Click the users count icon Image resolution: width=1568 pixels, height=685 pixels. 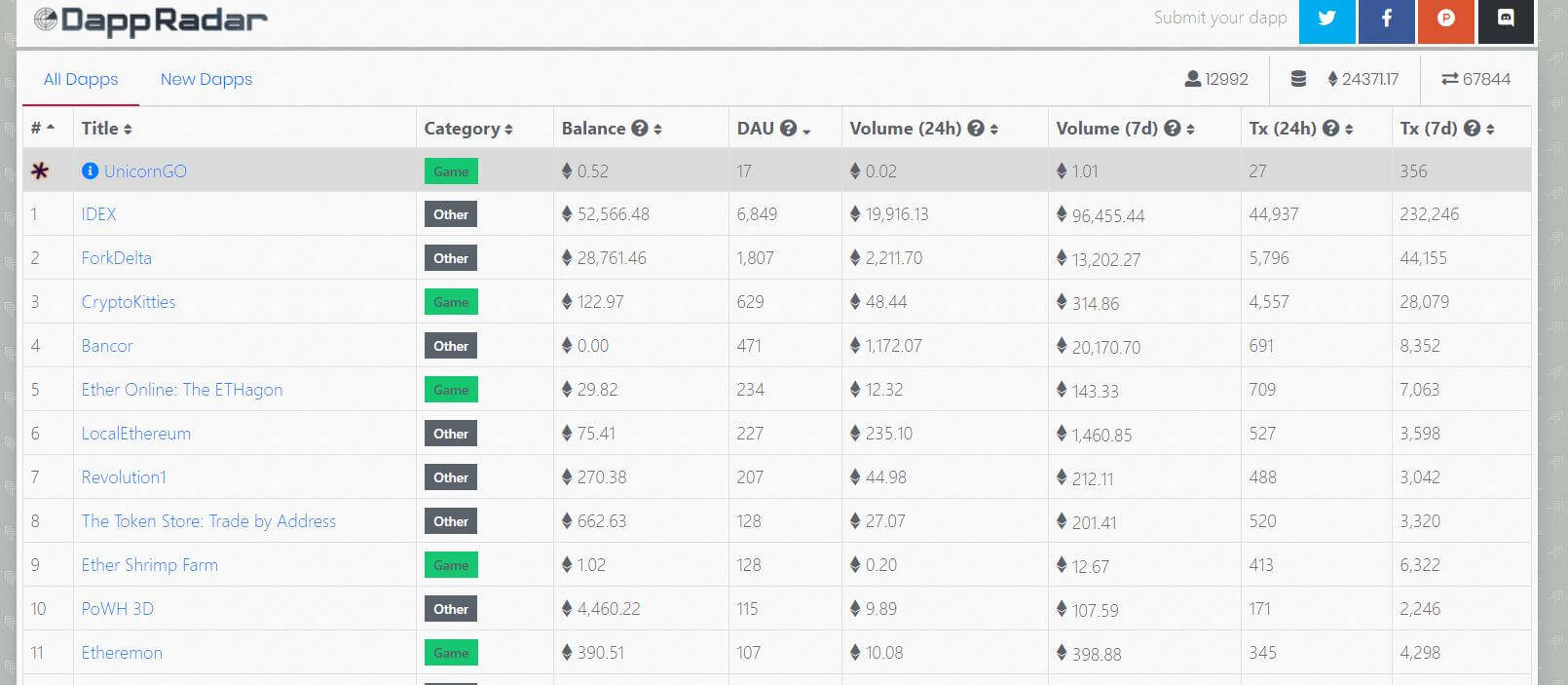point(1192,79)
